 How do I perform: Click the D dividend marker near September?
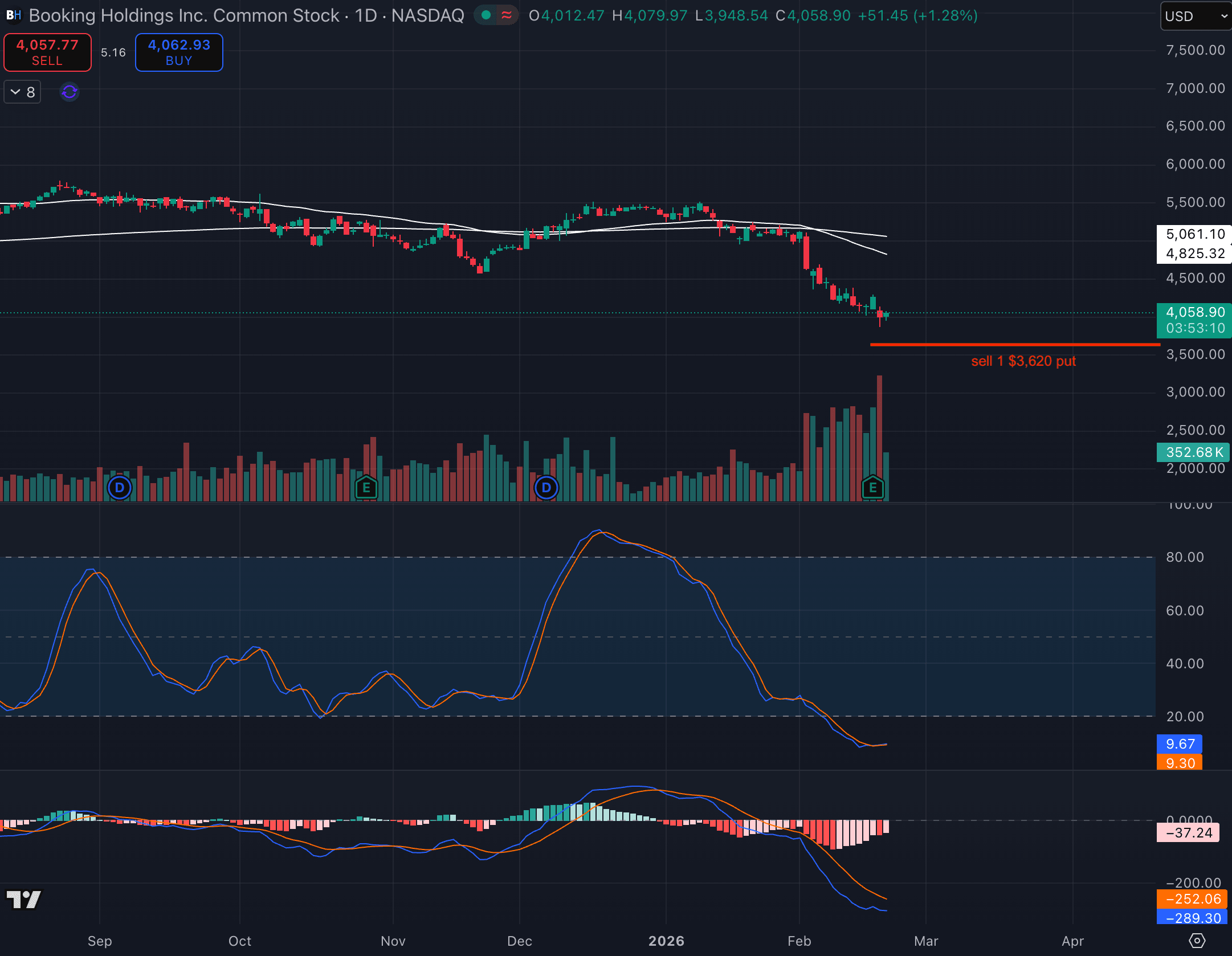[x=119, y=487]
